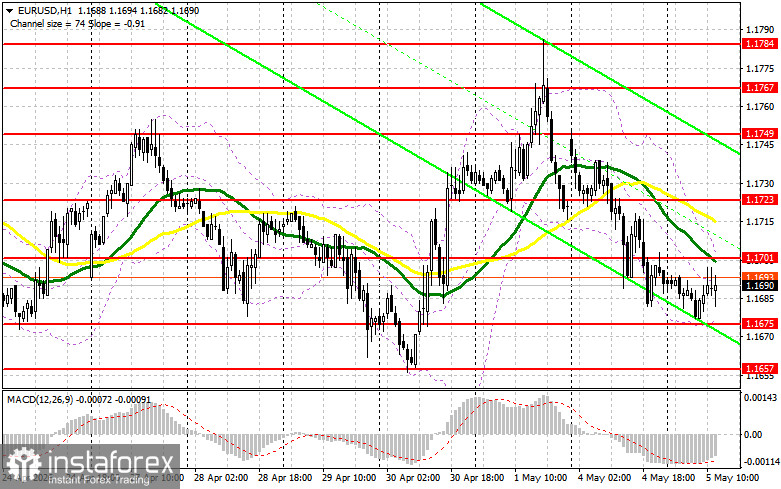
Task: Select the 30 Apr 02:00 time marker
Action: [x=413, y=478]
